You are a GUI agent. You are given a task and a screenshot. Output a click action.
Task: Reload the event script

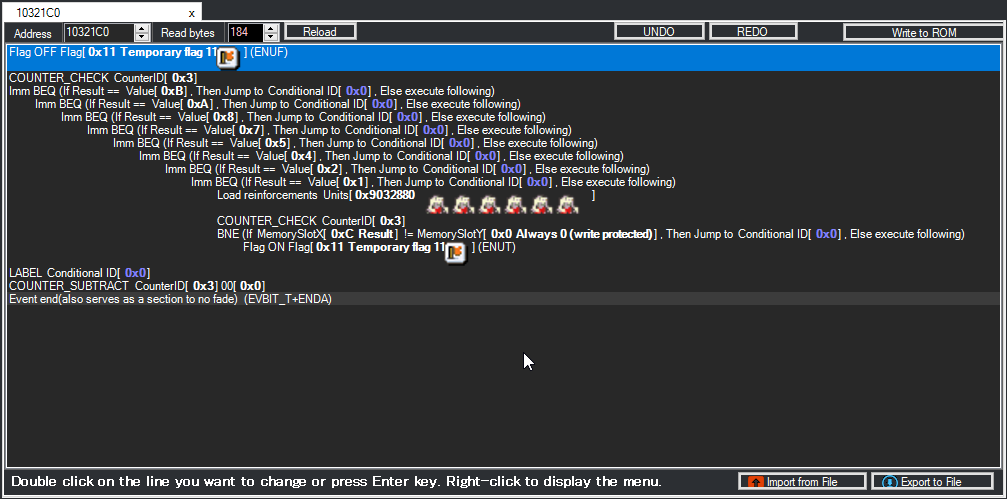point(320,31)
